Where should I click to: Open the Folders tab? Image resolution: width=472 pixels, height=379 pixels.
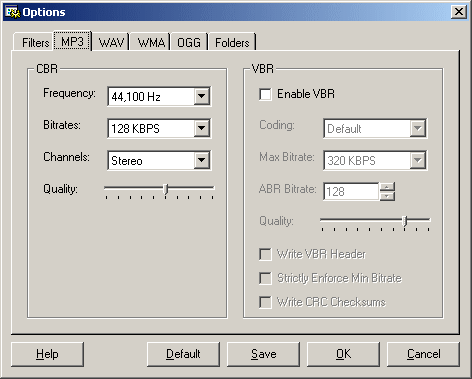(x=232, y=42)
